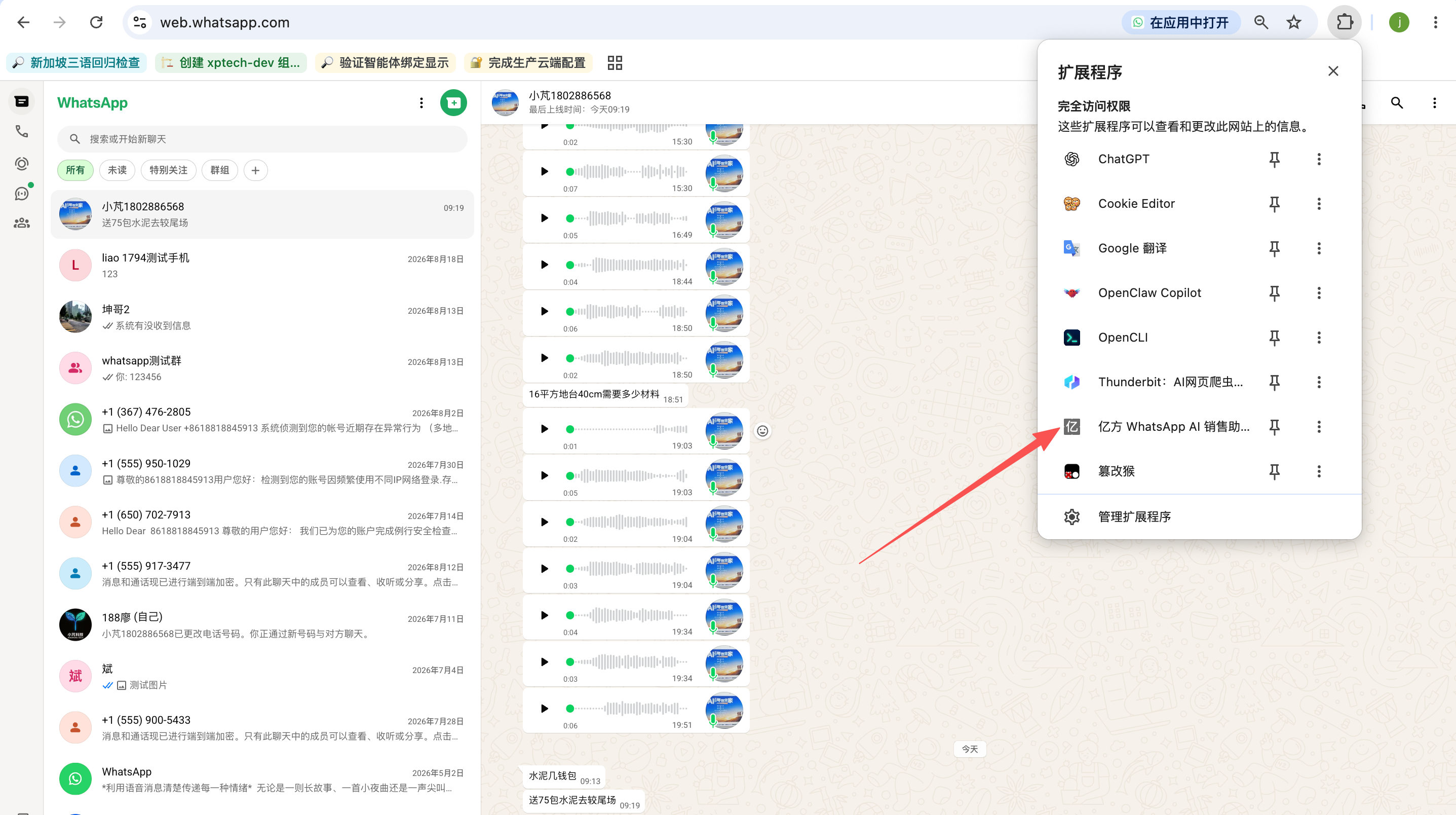This screenshot has width=1456, height=815.
Task: Click the Cookie Editor extension icon
Action: 1071,204
